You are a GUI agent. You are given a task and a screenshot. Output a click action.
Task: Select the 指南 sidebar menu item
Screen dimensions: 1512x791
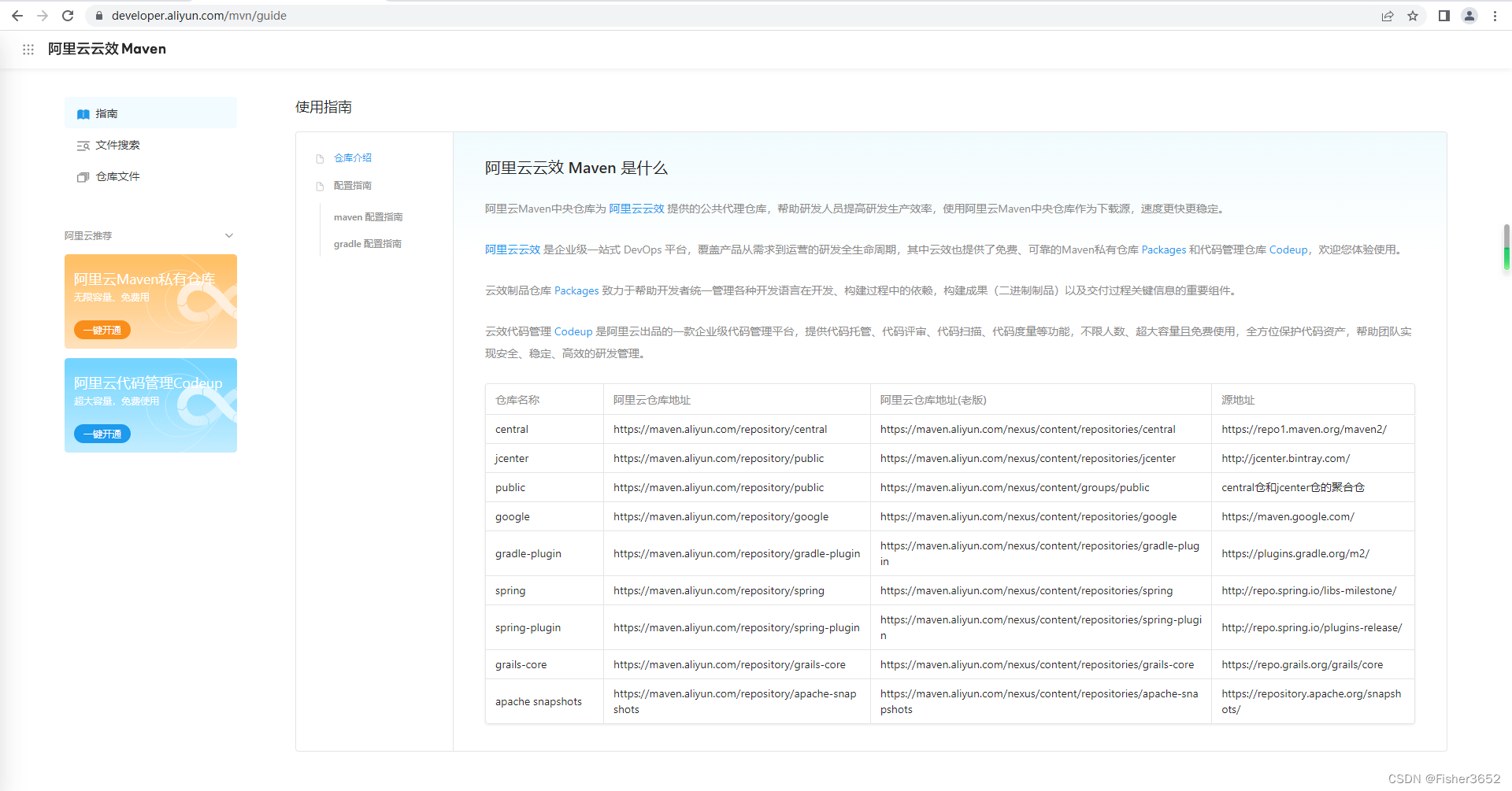click(150, 113)
